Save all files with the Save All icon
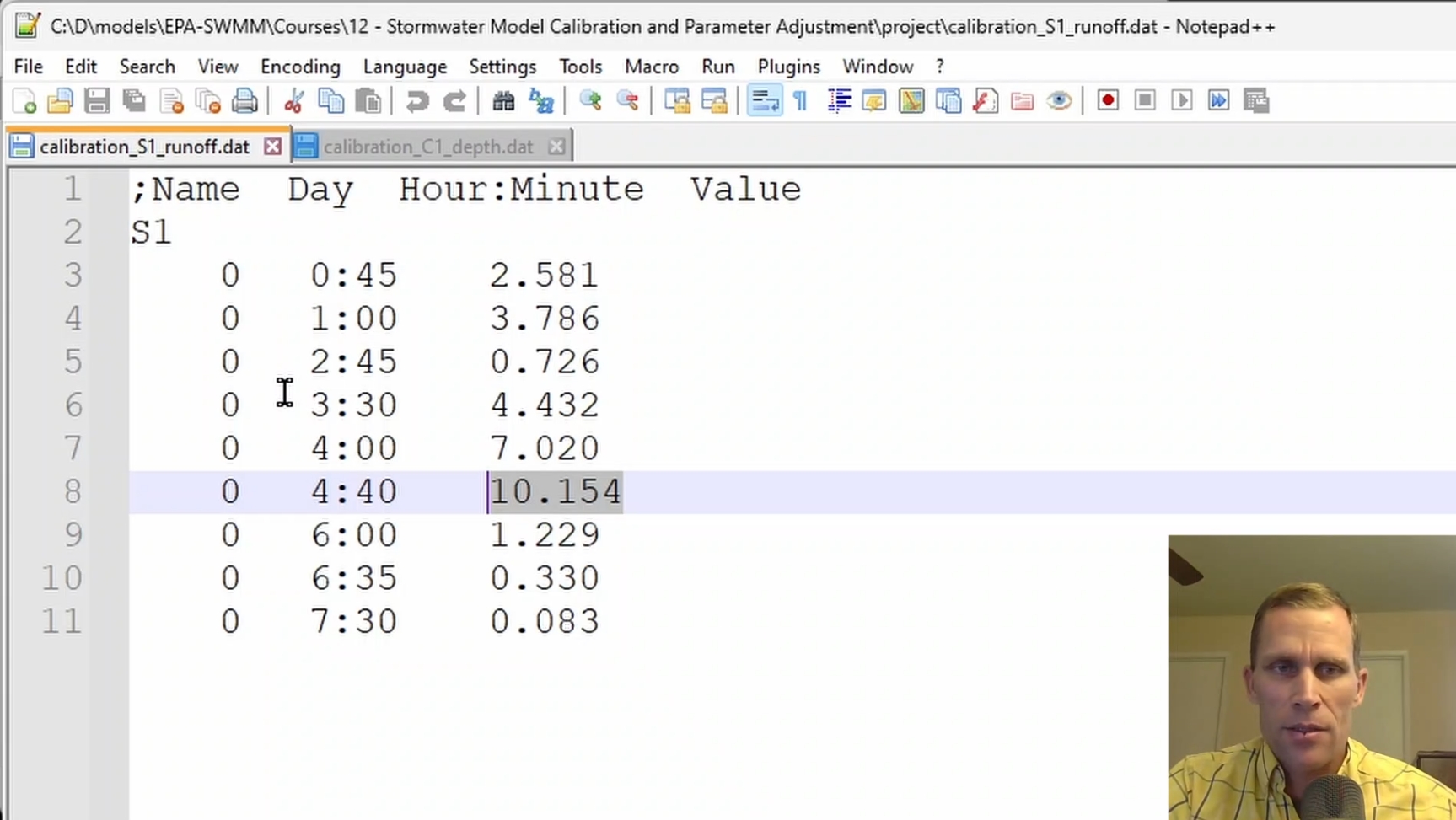The height and width of the screenshot is (820, 1456). tap(134, 101)
